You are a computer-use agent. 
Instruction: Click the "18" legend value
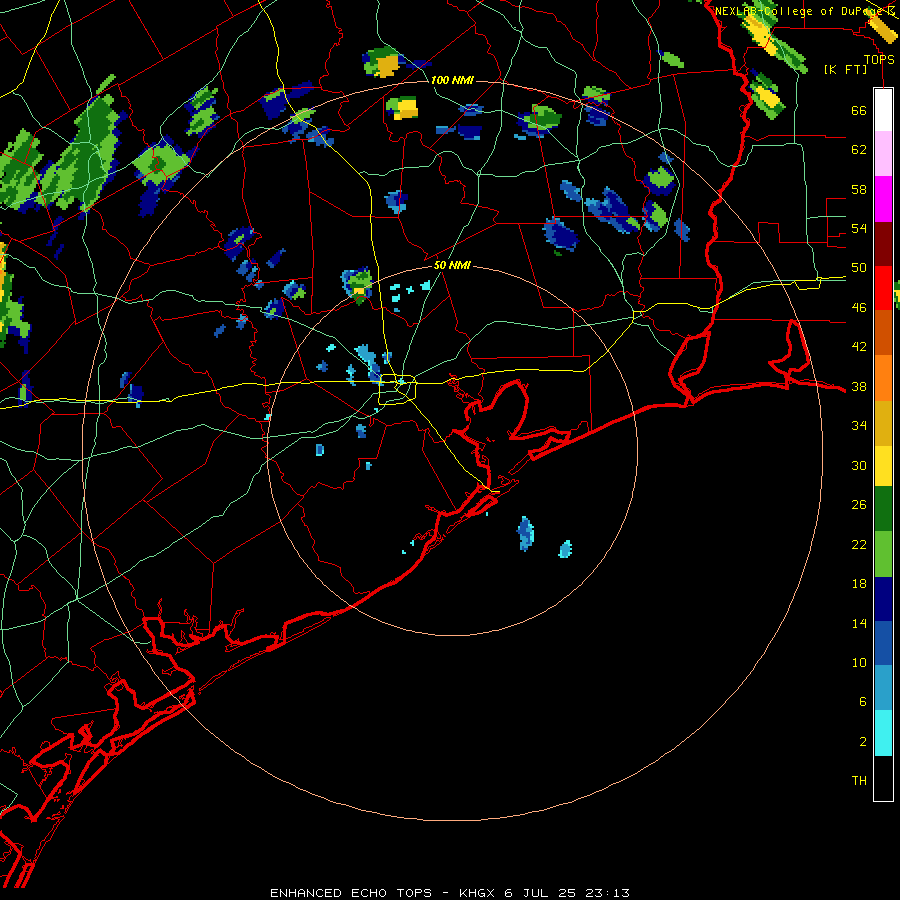[x=859, y=584]
